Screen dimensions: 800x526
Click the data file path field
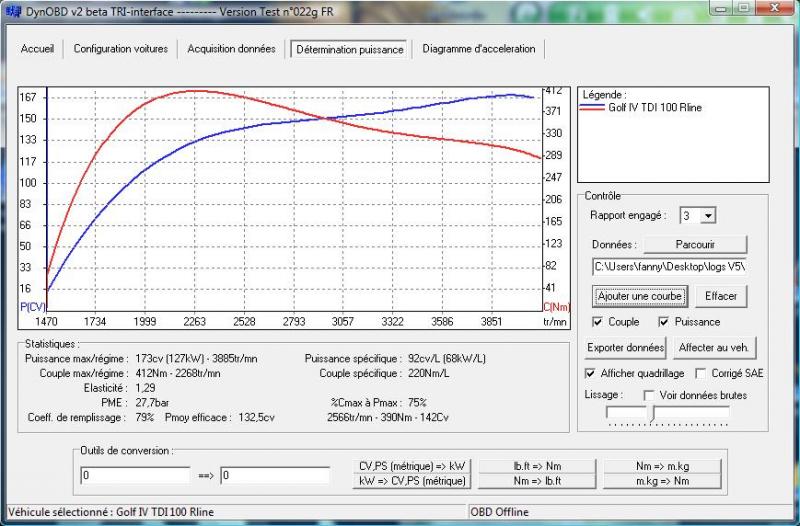pyautogui.click(x=669, y=267)
